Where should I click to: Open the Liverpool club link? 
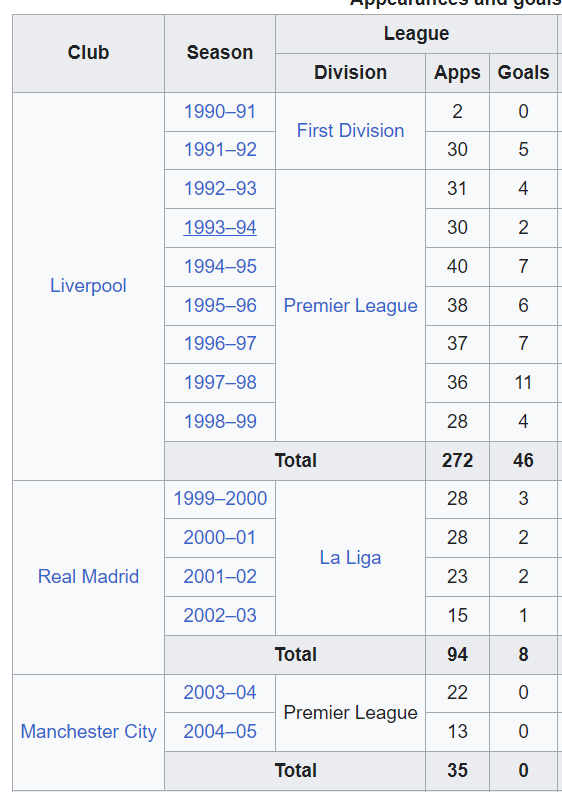pyautogui.click(x=88, y=286)
